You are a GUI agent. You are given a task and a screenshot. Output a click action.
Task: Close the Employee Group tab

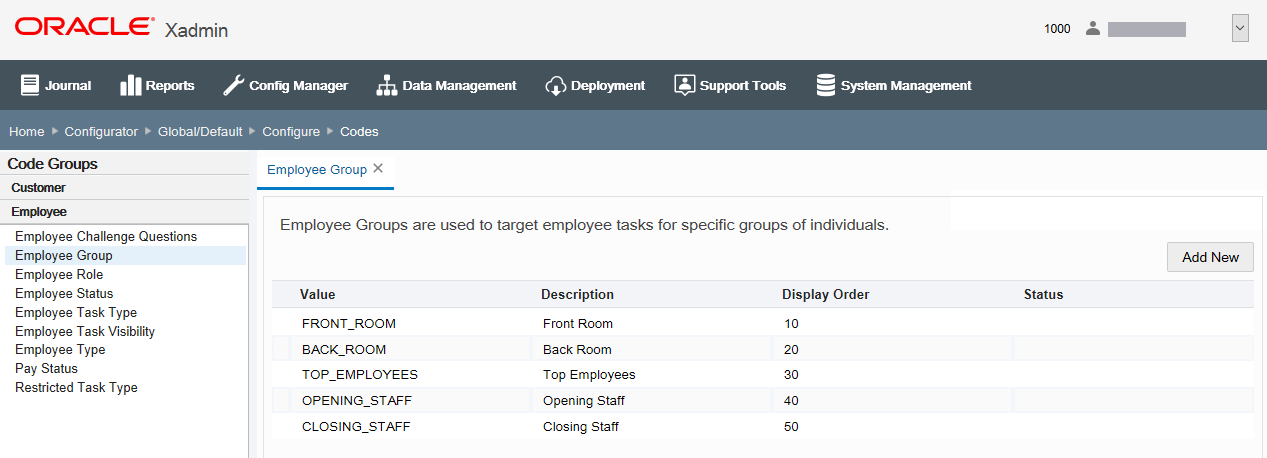pyautogui.click(x=378, y=169)
